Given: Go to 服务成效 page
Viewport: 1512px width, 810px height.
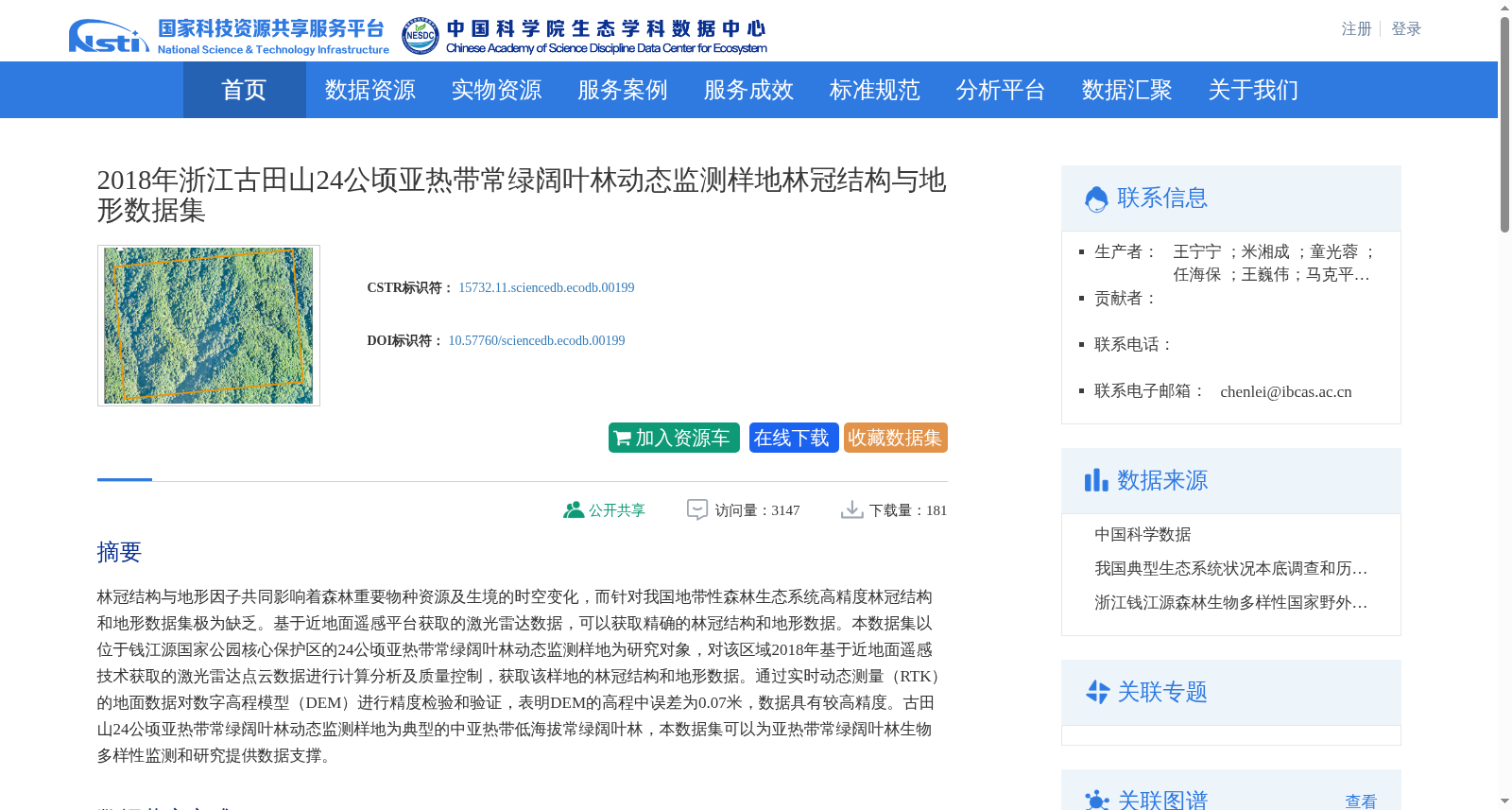Looking at the screenshot, I should pos(748,90).
